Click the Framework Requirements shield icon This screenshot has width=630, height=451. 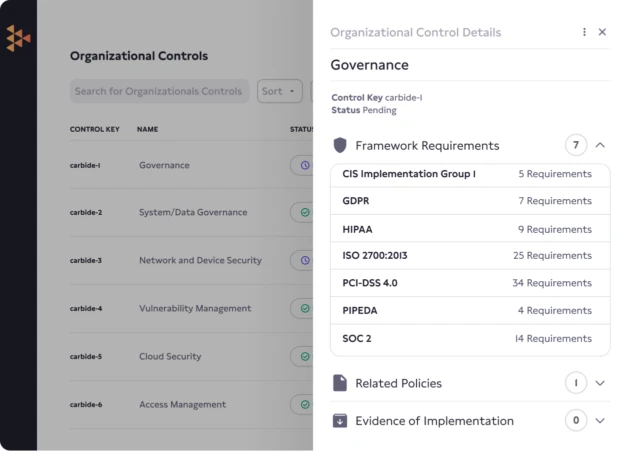click(340, 145)
